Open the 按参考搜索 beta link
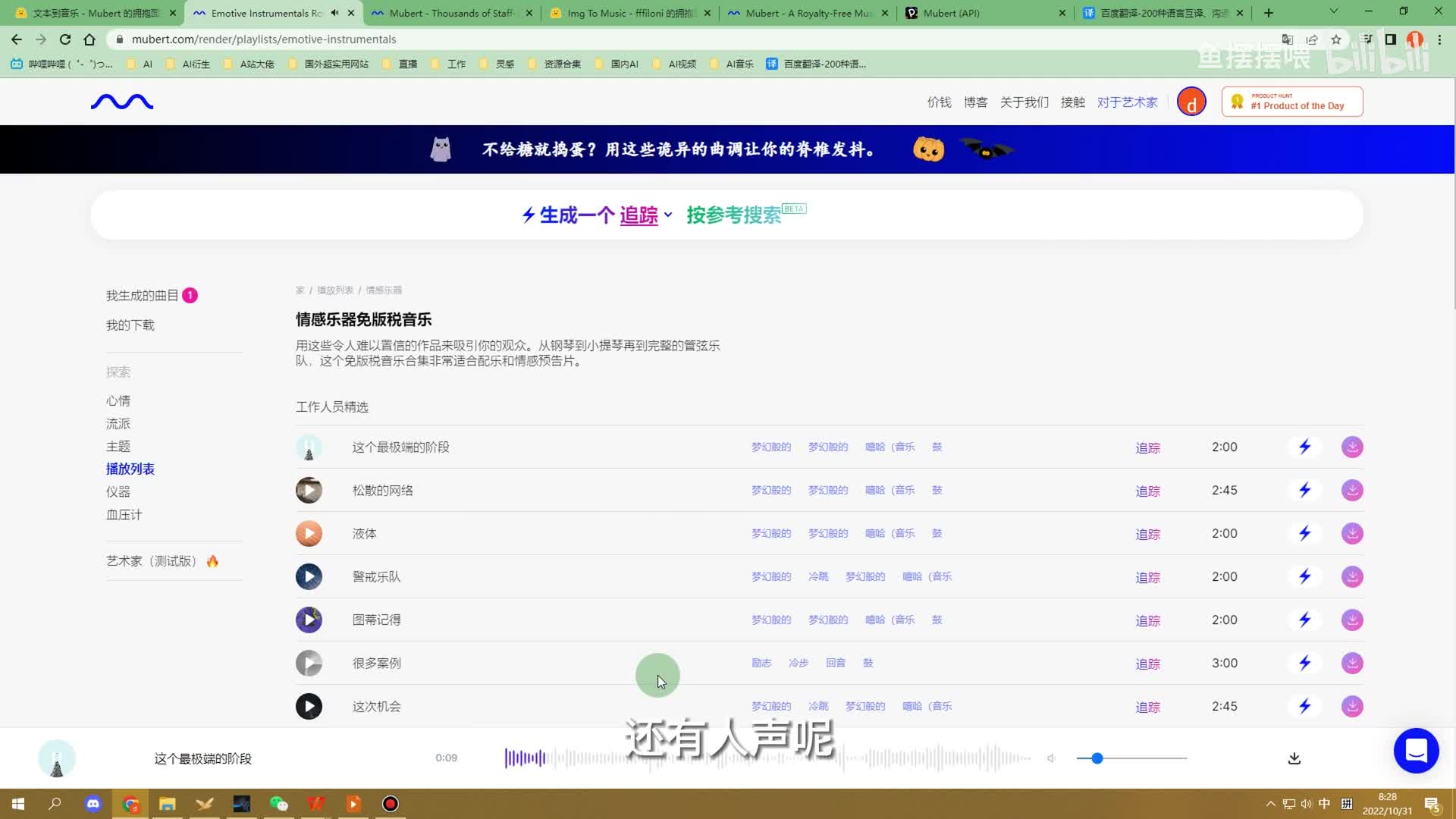1456x819 pixels. click(x=733, y=215)
